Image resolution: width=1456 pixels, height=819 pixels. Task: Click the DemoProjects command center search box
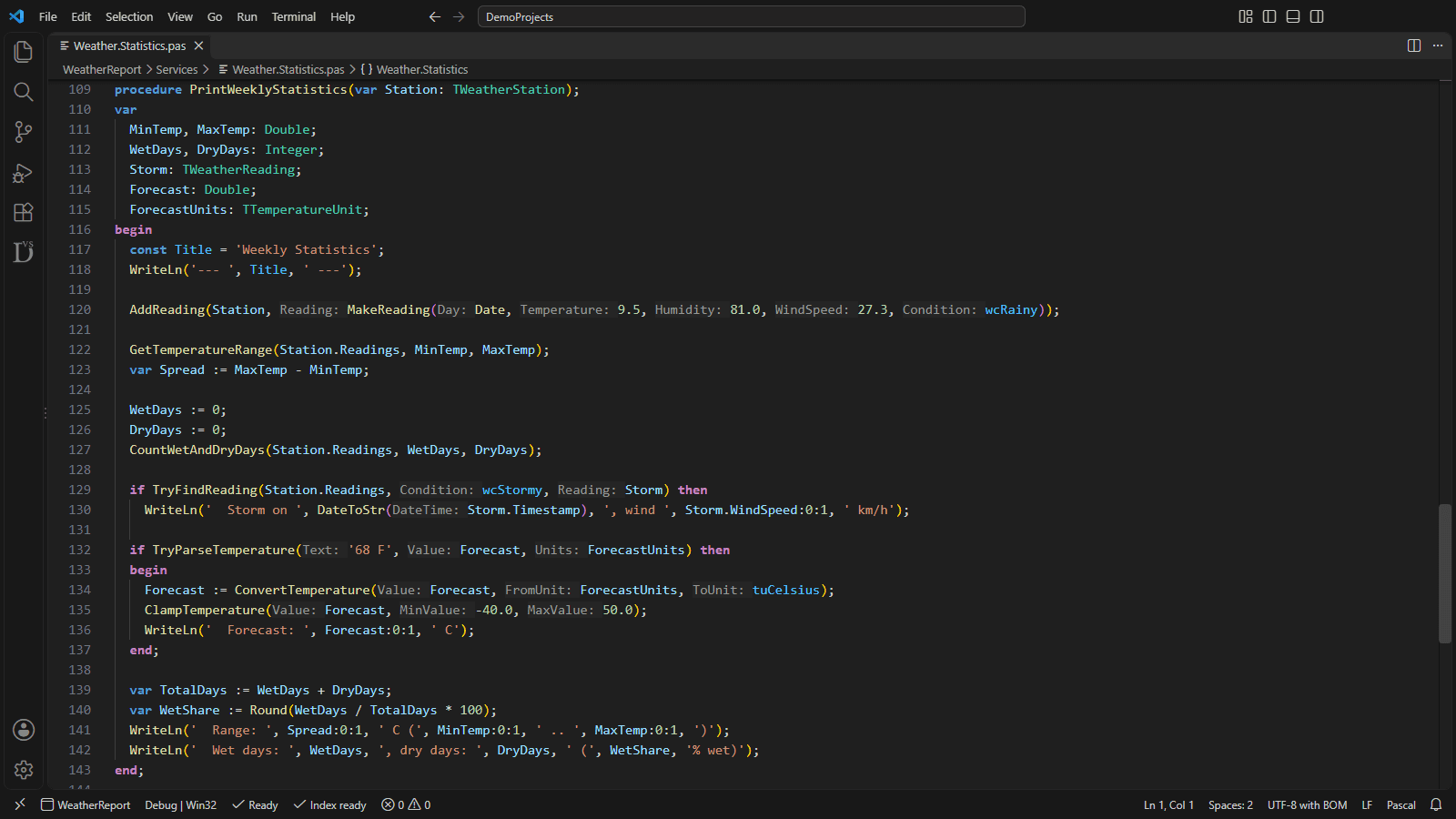(x=752, y=16)
